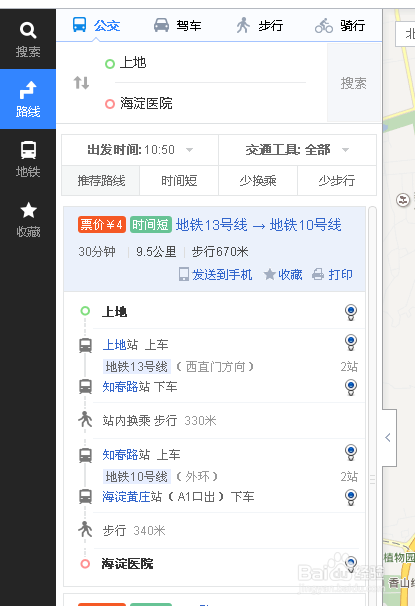This screenshot has height=606, width=415.
Task: Edit the 海淀医院 destination field
Action: 211,103
